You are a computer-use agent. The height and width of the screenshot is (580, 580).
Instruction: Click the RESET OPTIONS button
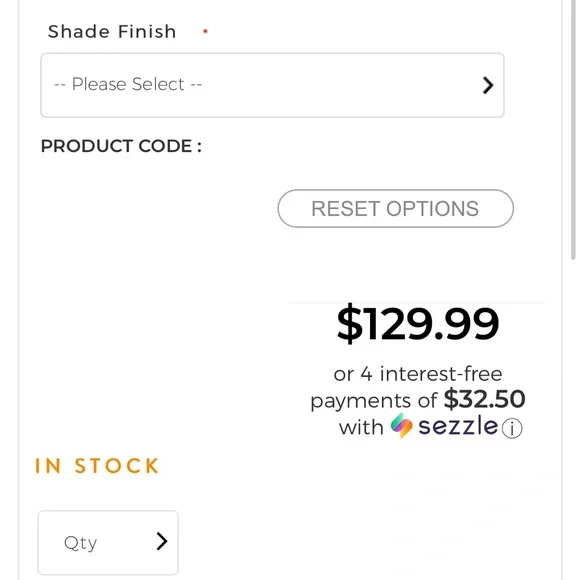coord(395,208)
